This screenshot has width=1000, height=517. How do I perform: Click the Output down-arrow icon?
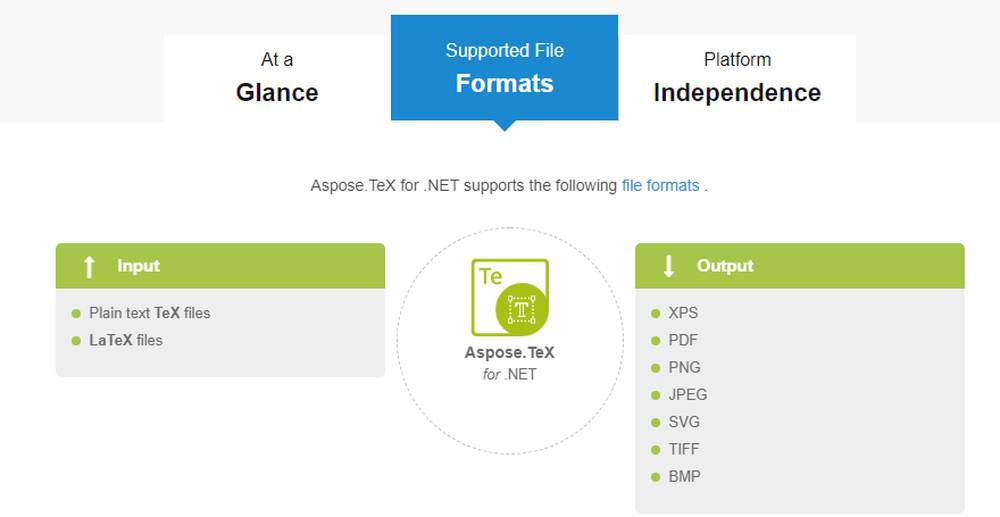(x=669, y=266)
